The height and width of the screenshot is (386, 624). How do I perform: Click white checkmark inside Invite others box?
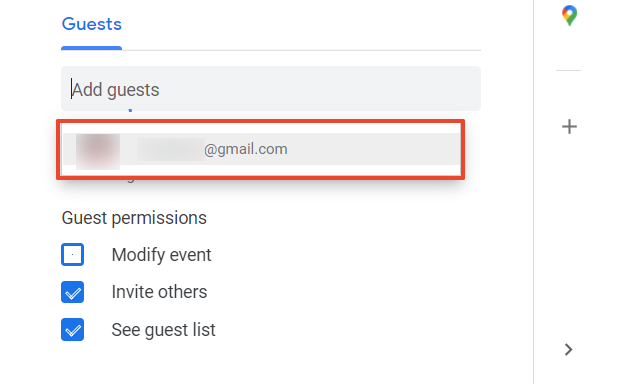click(x=73, y=294)
